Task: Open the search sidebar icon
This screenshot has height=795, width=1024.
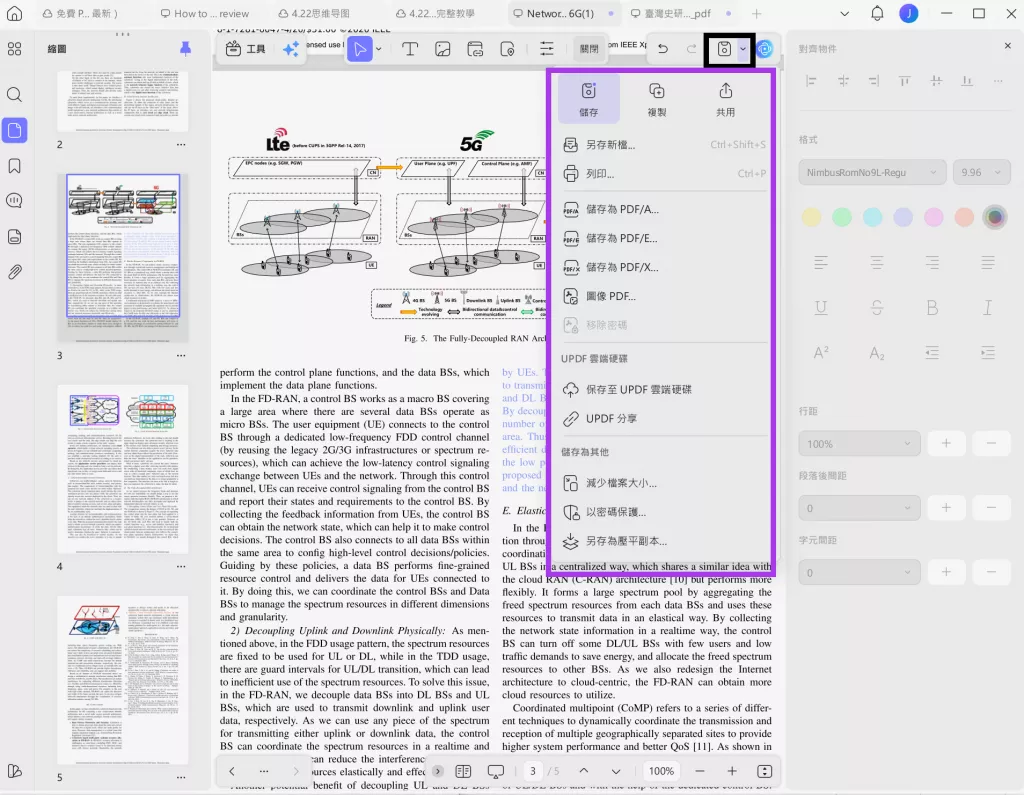Action: [x=14, y=95]
